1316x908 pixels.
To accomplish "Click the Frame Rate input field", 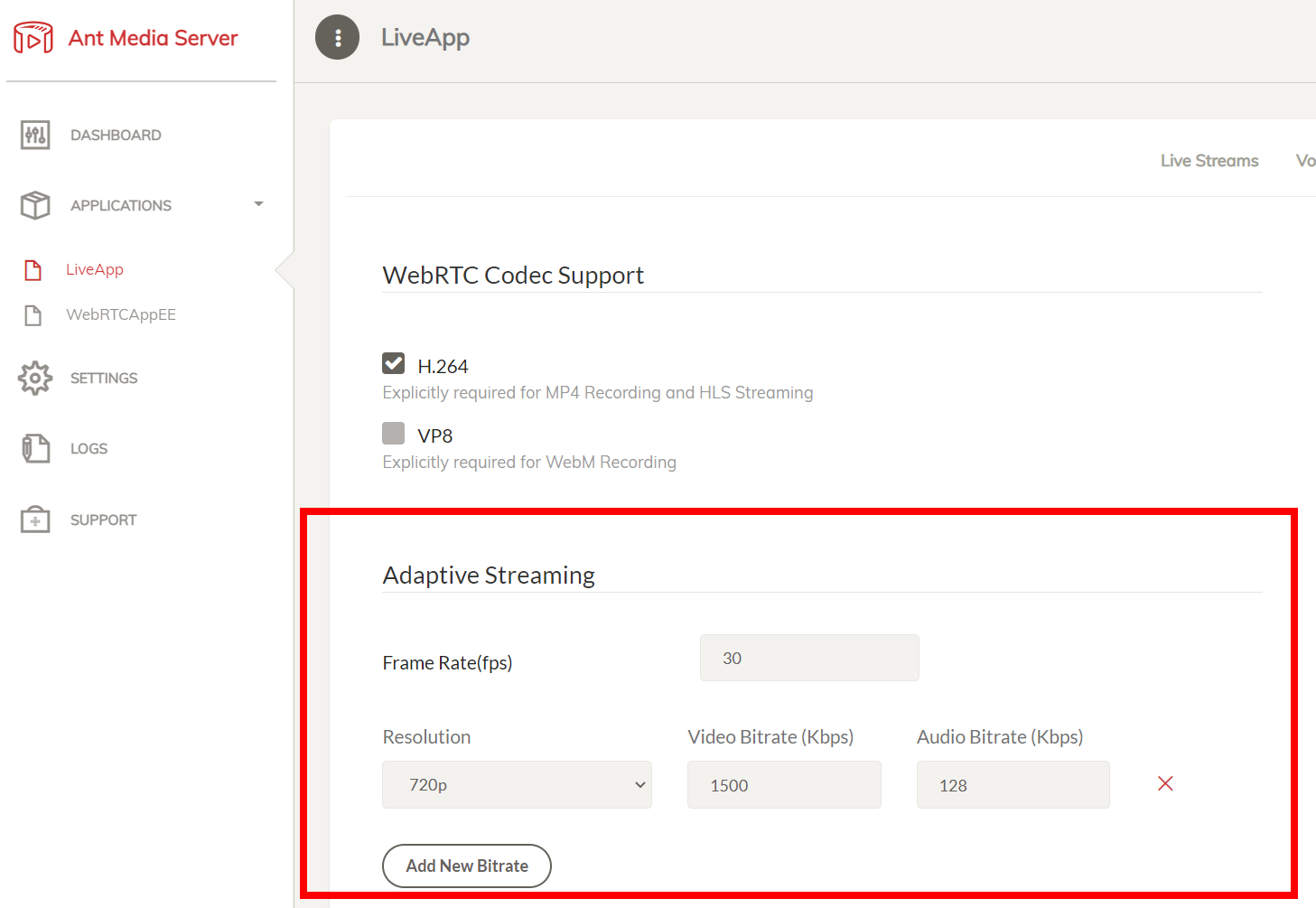I will tap(809, 658).
